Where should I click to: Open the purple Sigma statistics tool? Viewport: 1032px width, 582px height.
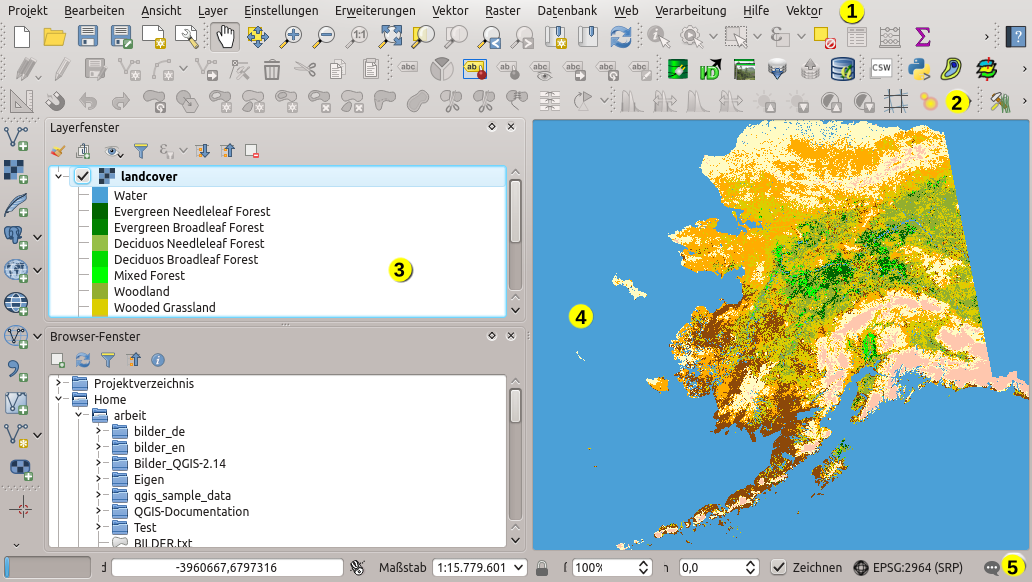(x=922, y=37)
